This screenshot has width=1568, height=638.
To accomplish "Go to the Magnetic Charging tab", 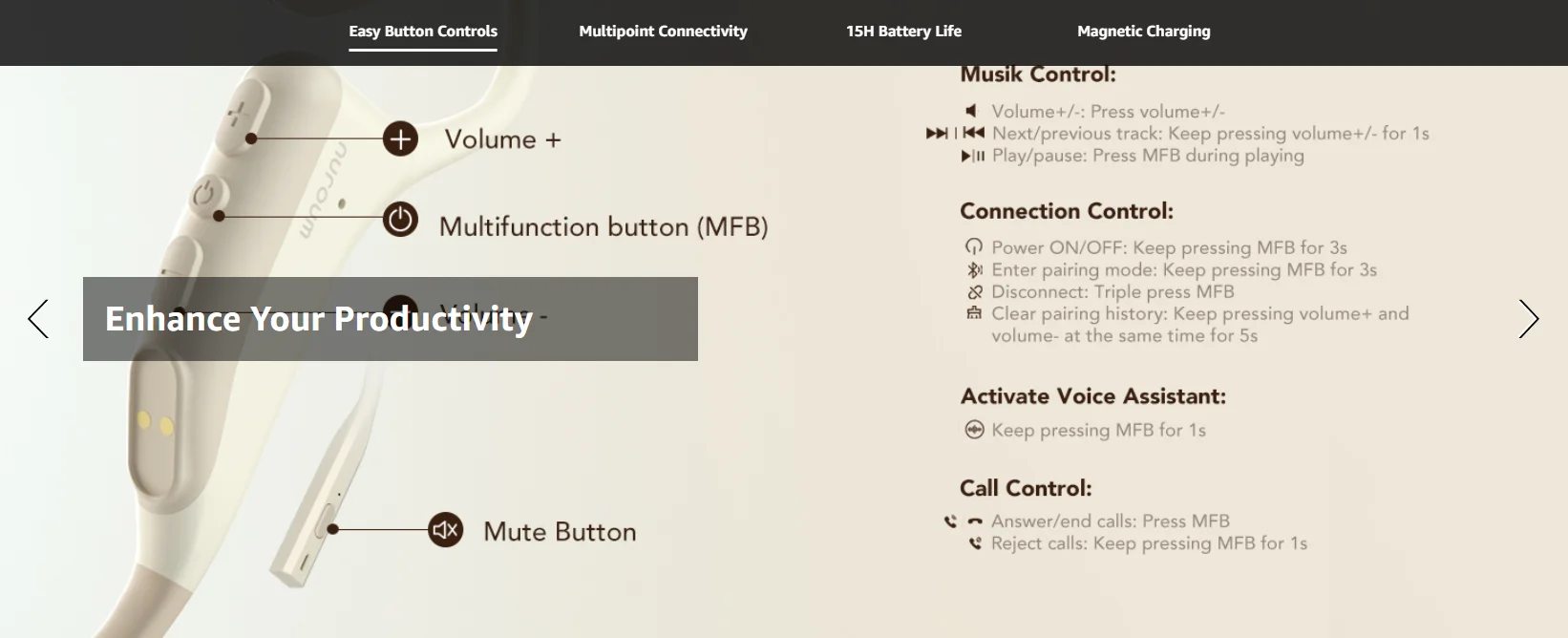I will point(1143,32).
